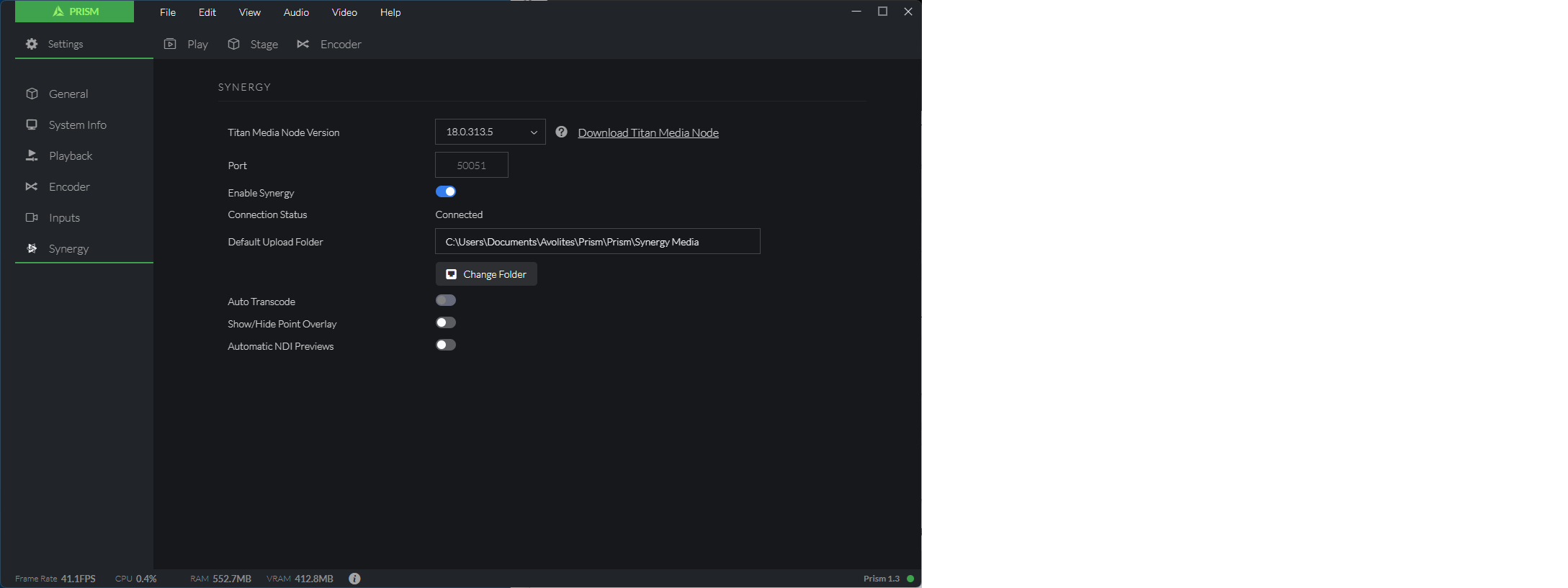The image size is (1568, 588).
Task: Click the Connected status text
Action: 459,214
